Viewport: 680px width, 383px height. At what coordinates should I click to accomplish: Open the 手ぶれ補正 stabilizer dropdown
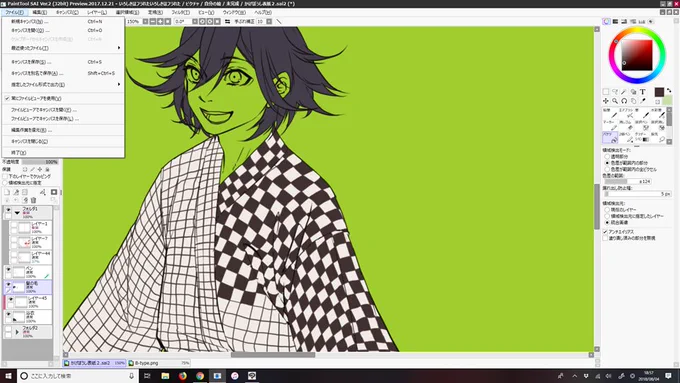(269, 21)
